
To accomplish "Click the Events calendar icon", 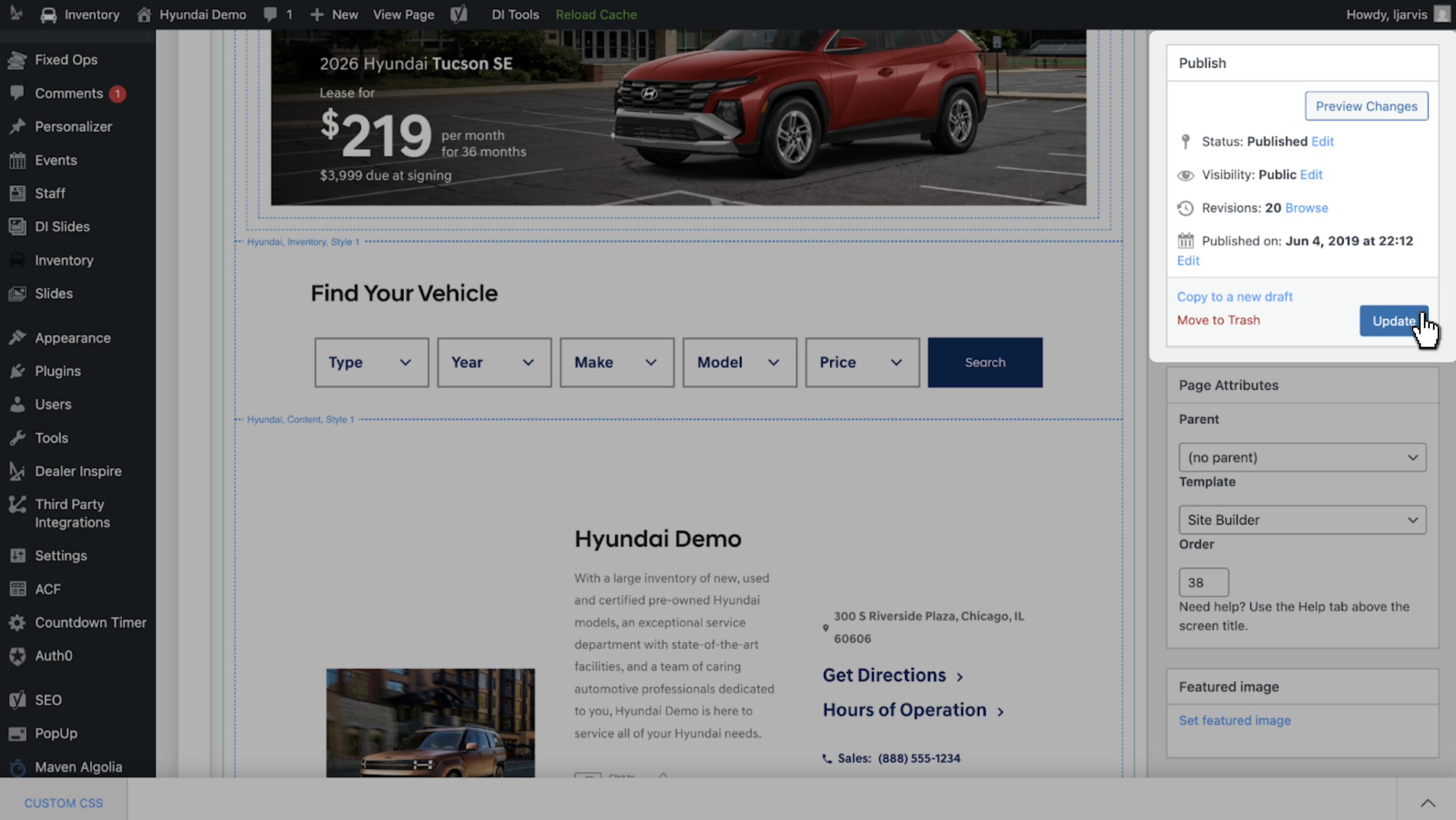I will 17,160.
